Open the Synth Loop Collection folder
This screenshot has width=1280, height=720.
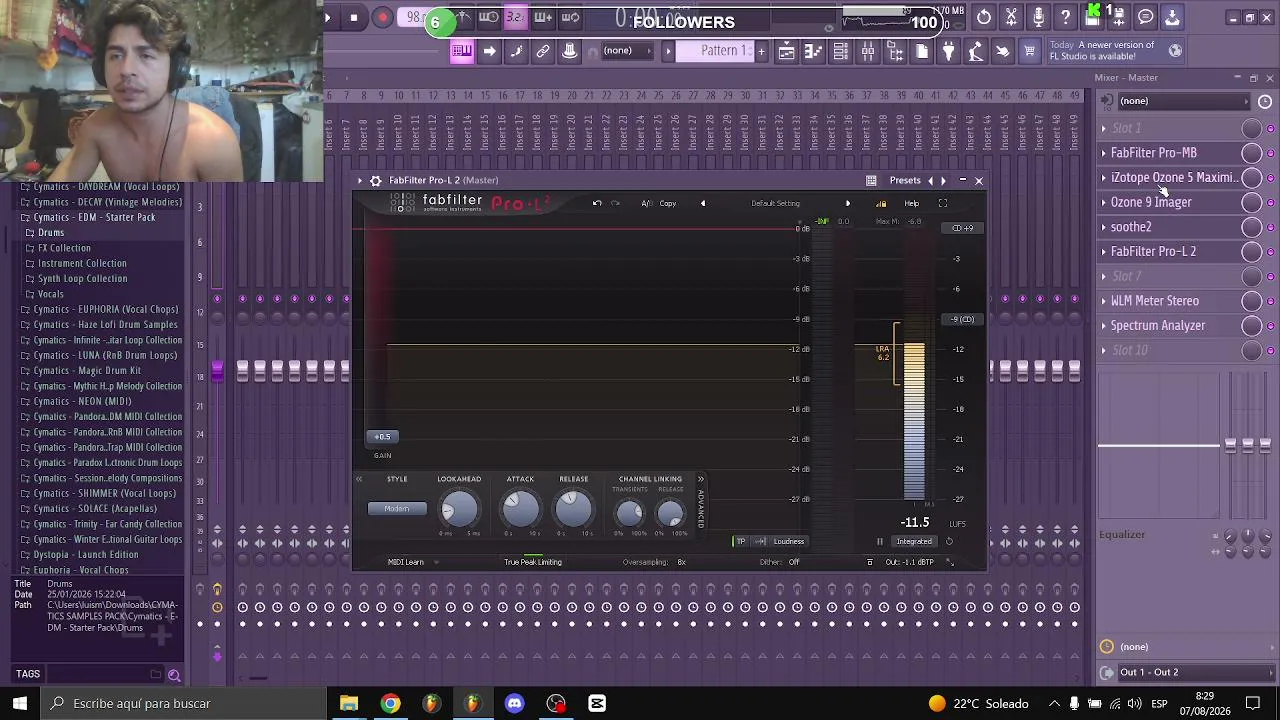click(x=82, y=279)
